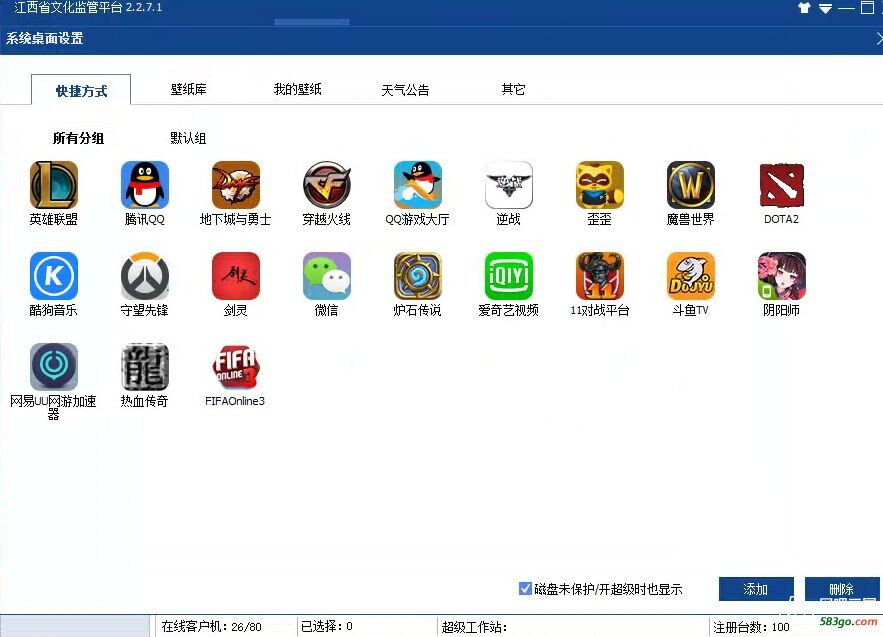The height and width of the screenshot is (637, 883).
Task: Click the 腾讯QQ penguin icon
Action: pos(145,185)
